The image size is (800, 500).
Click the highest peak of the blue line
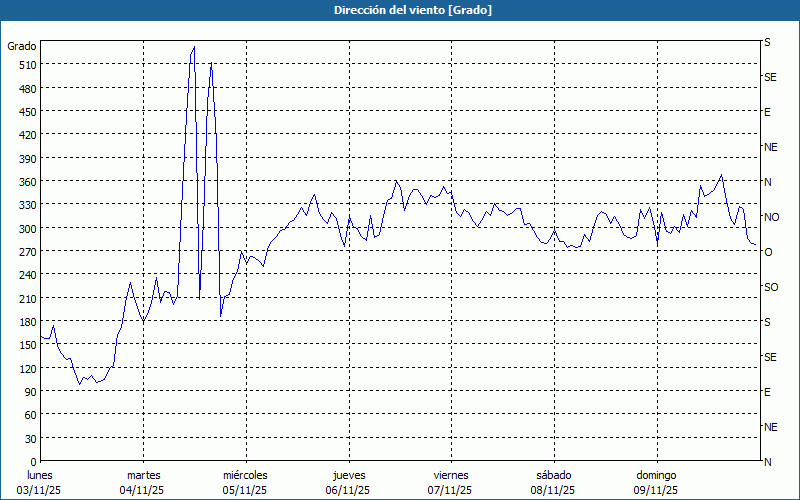point(194,47)
